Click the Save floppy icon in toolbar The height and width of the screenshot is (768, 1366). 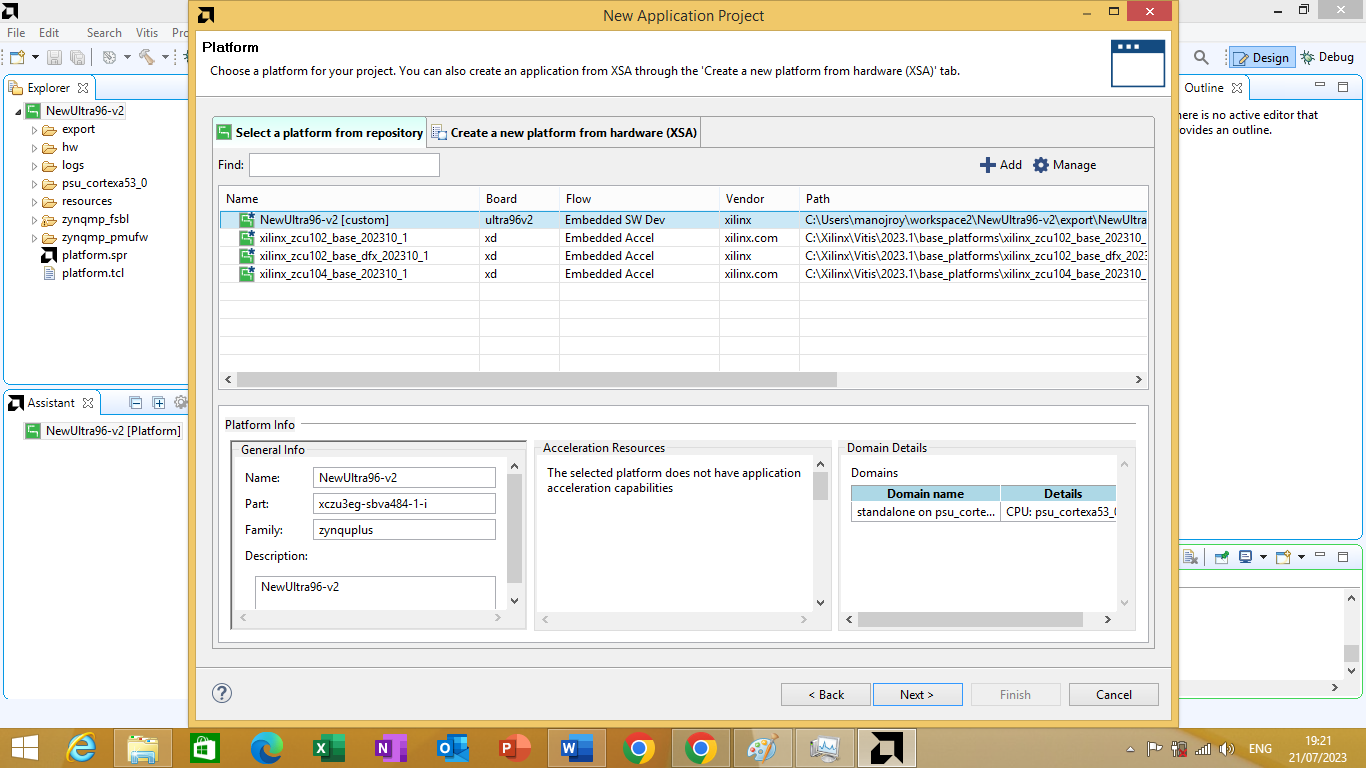[55, 58]
